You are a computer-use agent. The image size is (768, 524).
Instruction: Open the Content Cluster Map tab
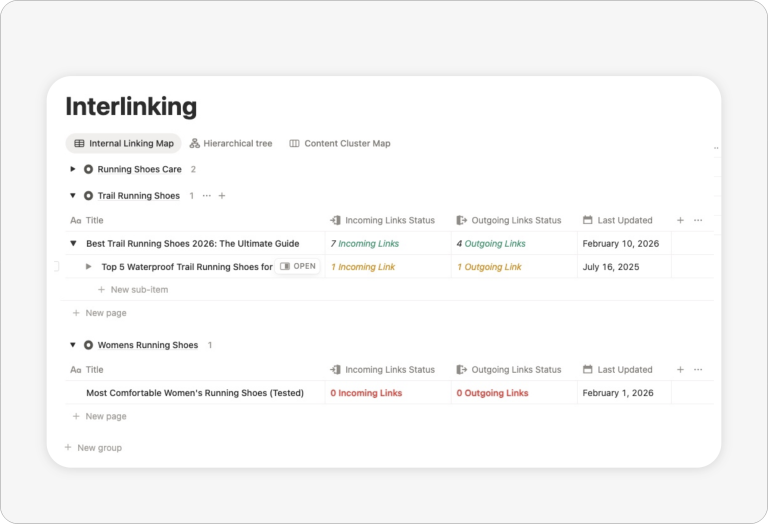coord(339,143)
